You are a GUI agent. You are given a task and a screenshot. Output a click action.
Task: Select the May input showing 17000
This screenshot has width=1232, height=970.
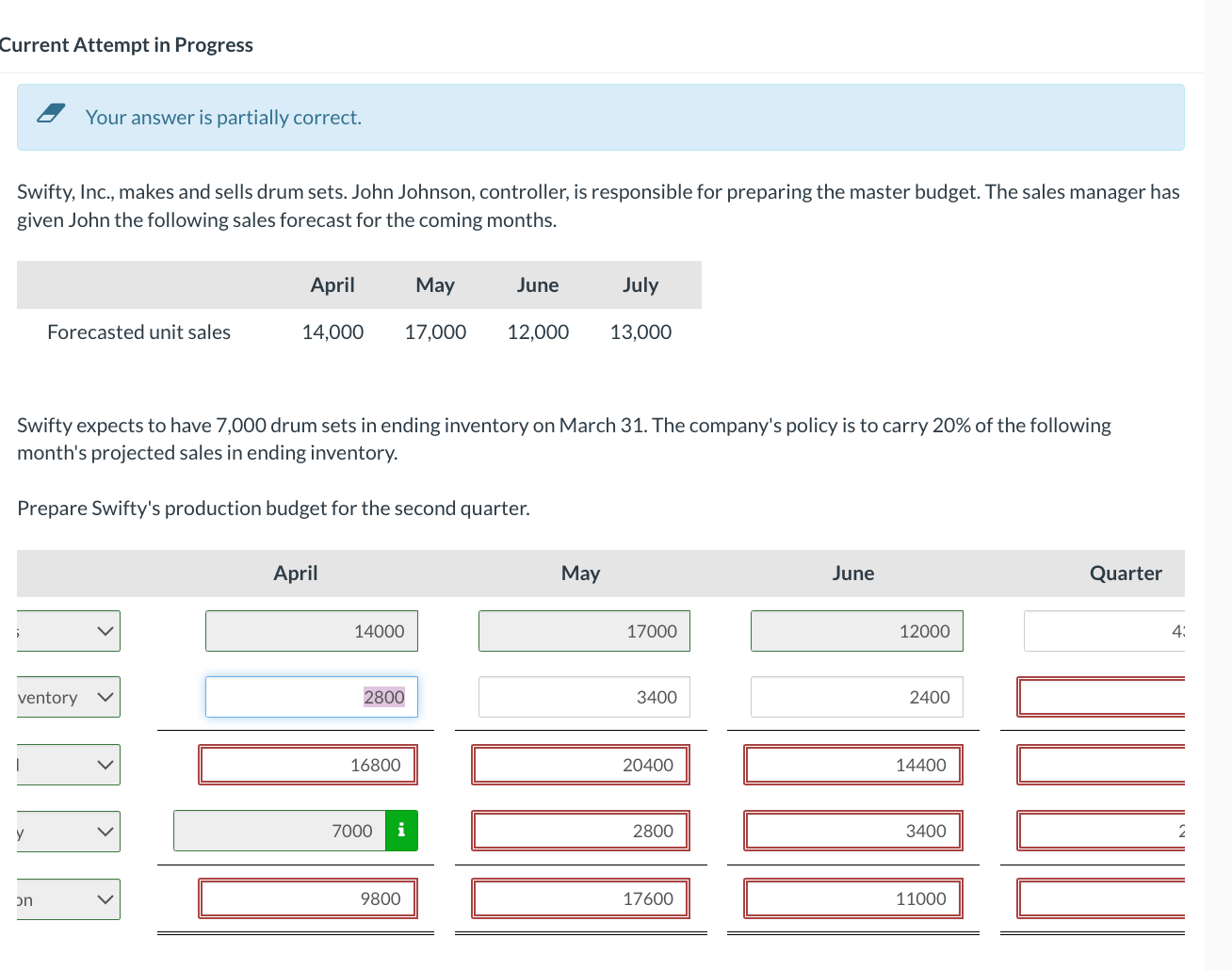(x=584, y=631)
